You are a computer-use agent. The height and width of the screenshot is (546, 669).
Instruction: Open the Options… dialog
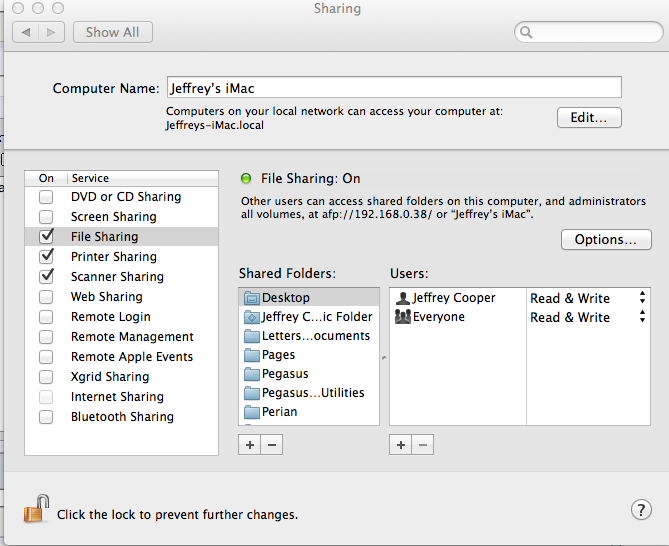606,239
